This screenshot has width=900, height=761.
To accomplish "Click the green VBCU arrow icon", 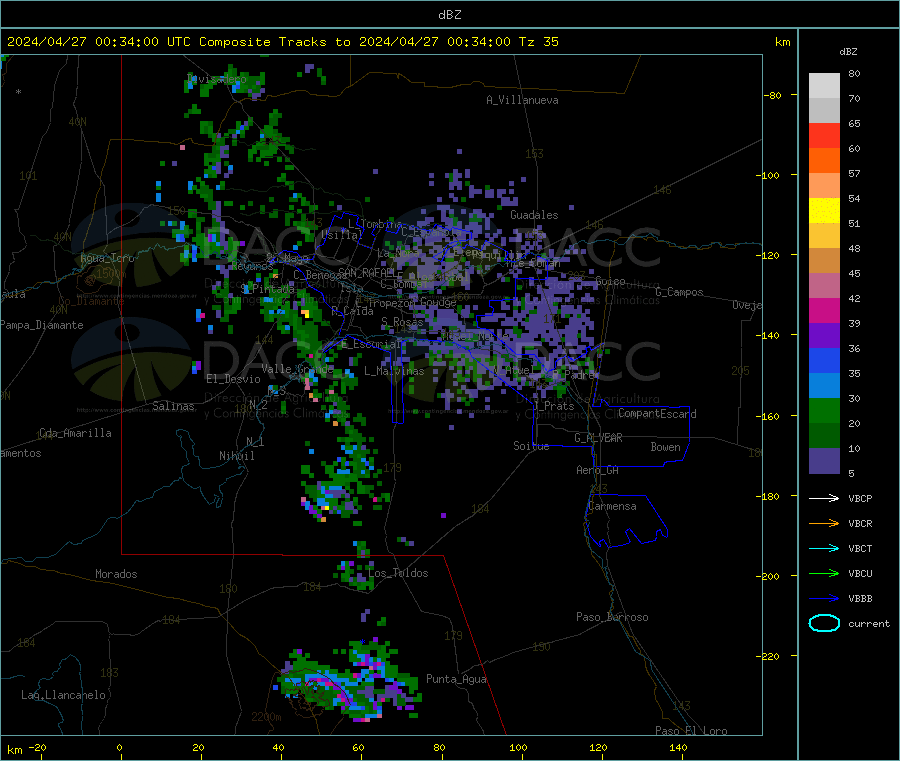I will [824, 573].
